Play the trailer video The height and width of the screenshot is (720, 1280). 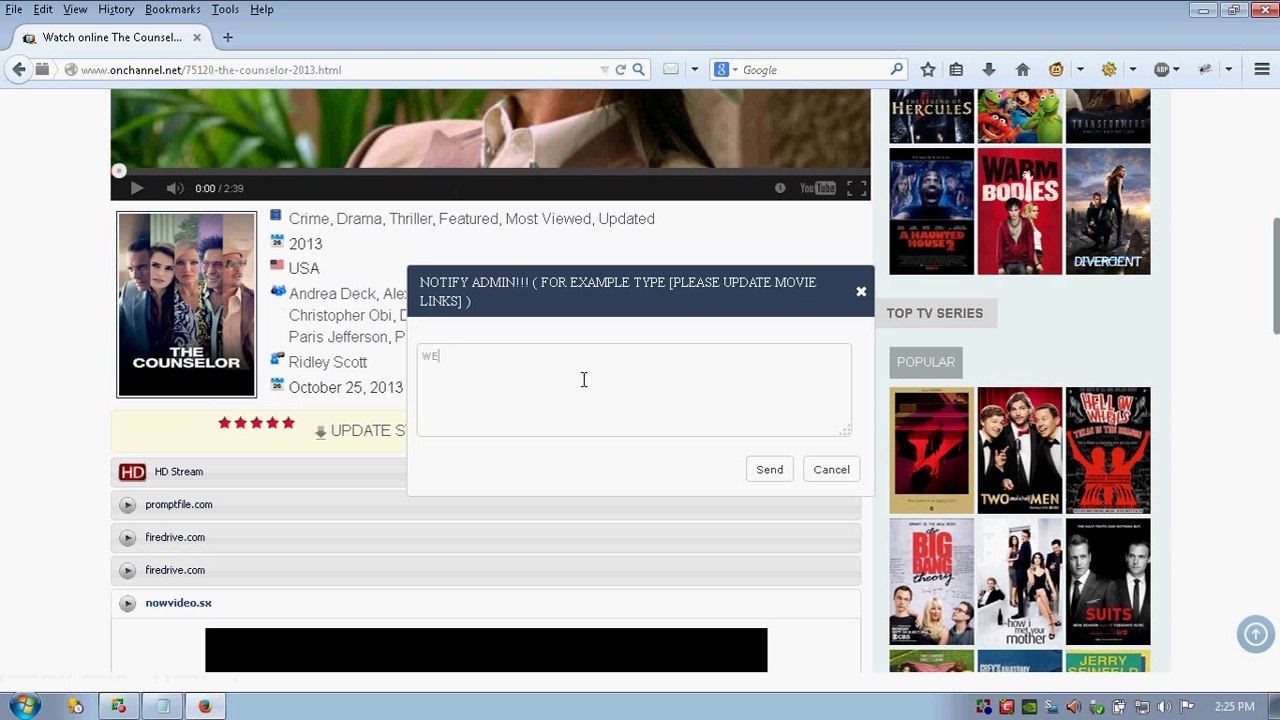pyautogui.click(x=136, y=188)
